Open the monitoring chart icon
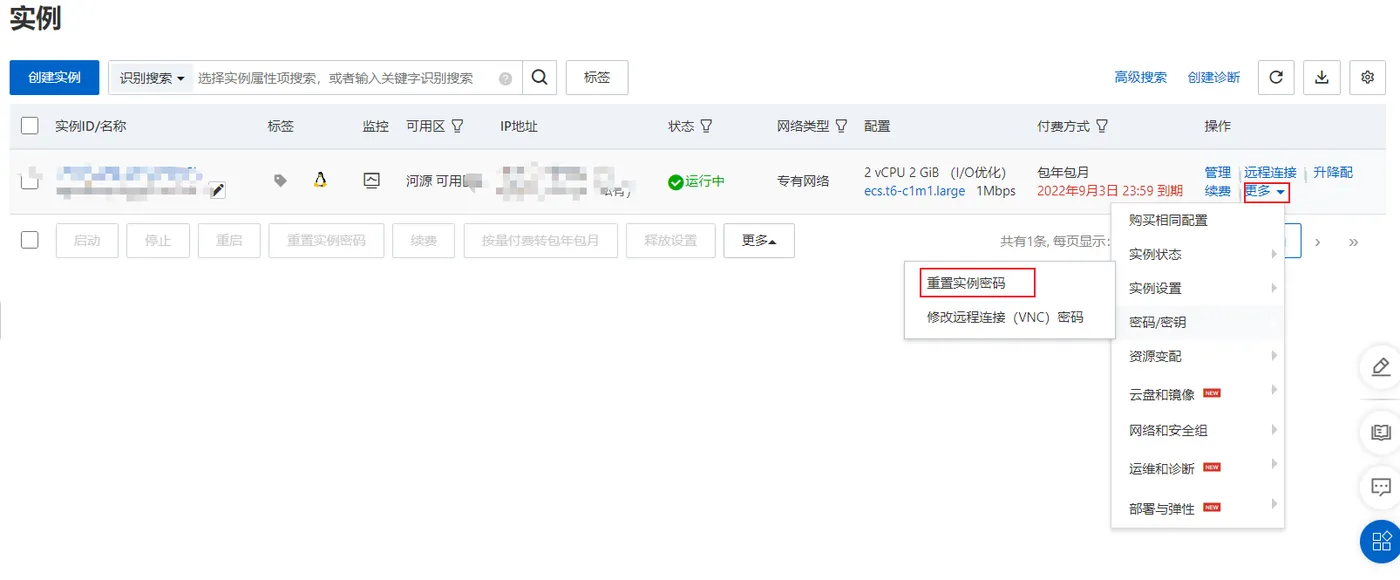The height and width of the screenshot is (580, 1400). pyautogui.click(x=372, y=180)
